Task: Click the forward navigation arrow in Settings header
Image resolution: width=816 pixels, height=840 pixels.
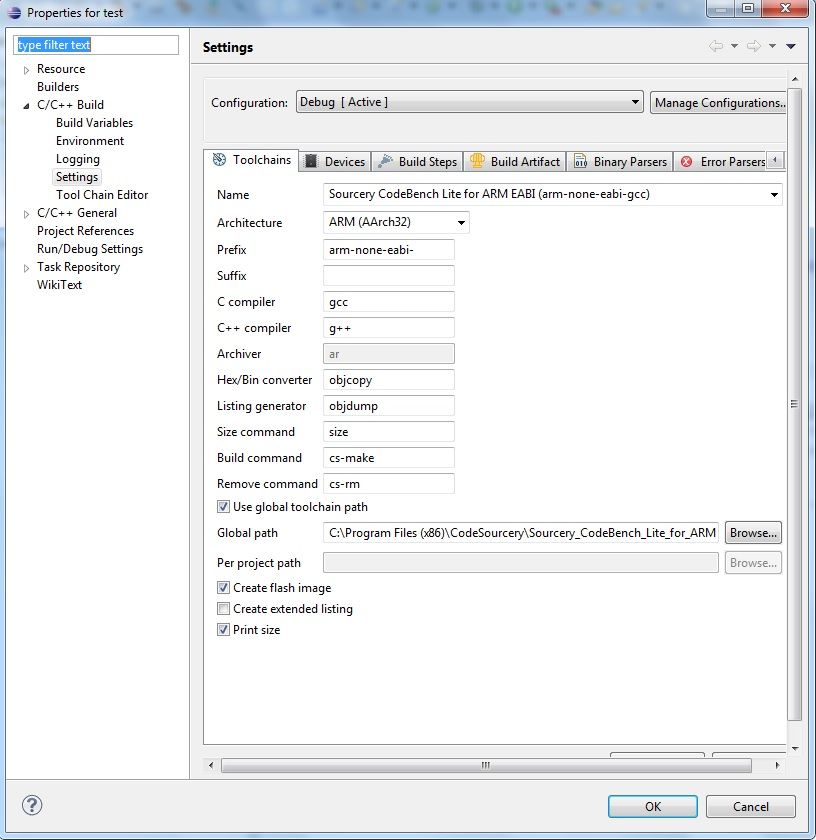Action: (754, 46)
